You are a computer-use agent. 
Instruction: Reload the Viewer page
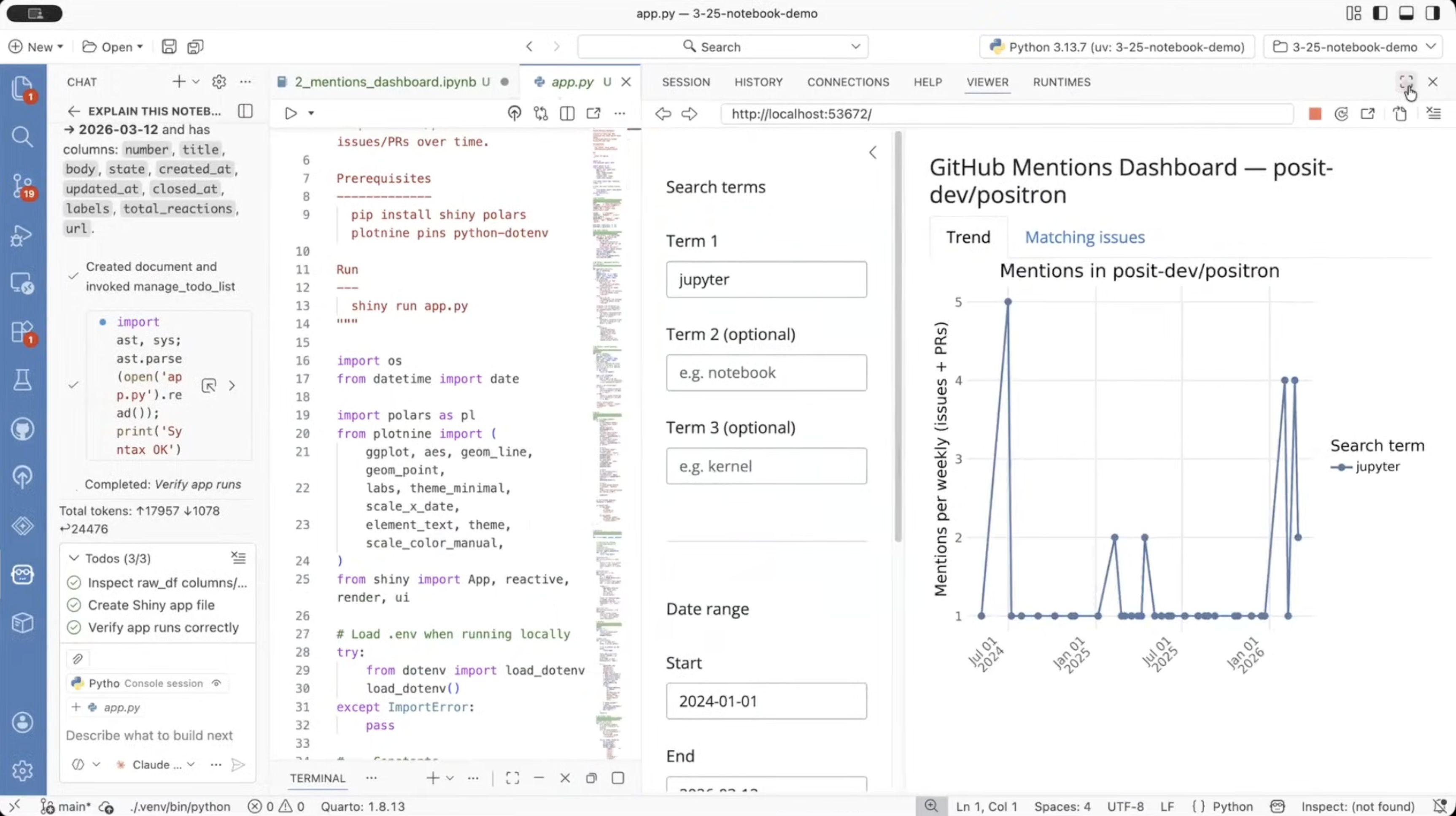point(1341,113)
